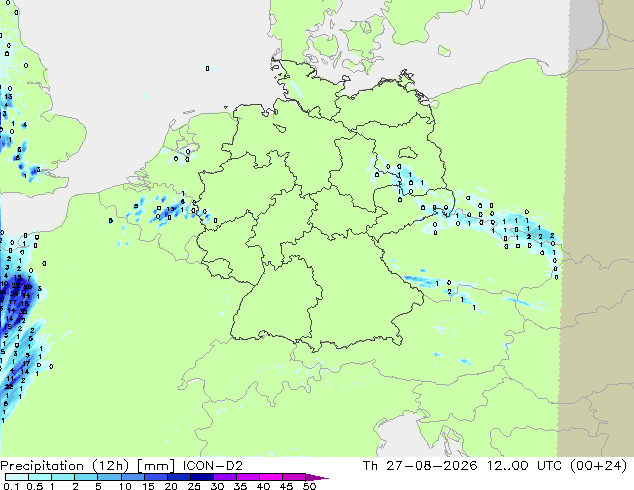Click the 30–35 mm violet legend swatch
This screenshot has height=490, width=634.
coord(224,477)
